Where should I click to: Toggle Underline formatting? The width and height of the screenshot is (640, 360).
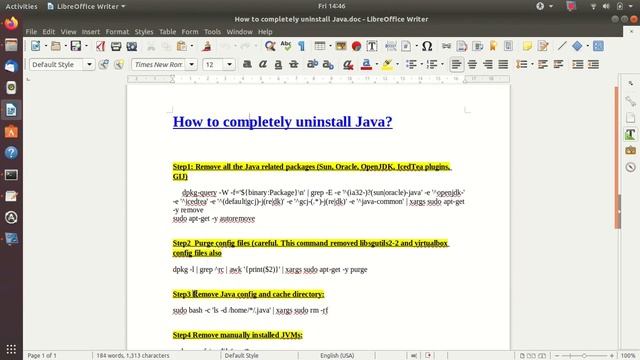click(x=278, y=64)
